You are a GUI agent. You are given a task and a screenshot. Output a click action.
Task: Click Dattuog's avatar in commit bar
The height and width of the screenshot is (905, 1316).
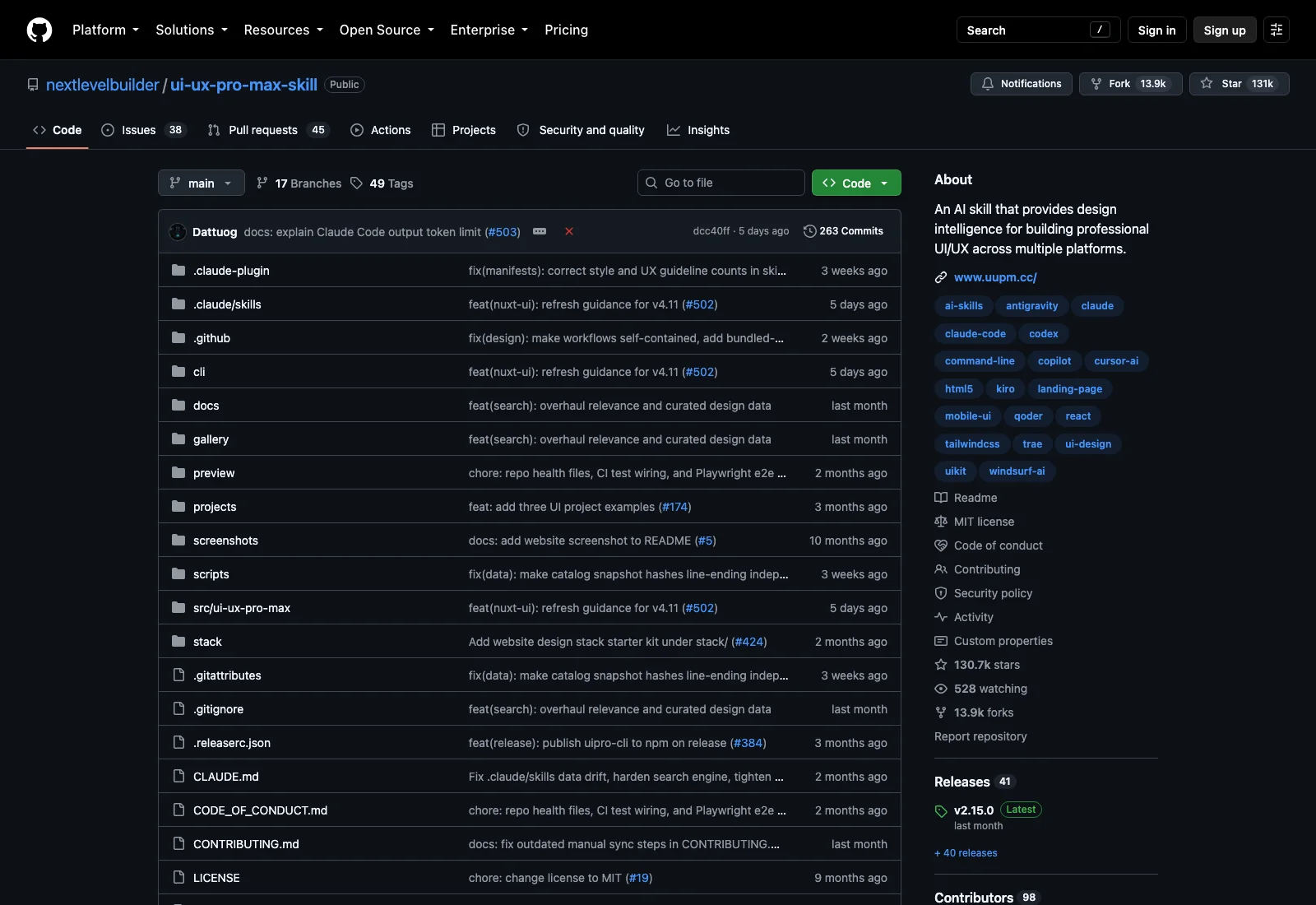(x=178, y=232)
